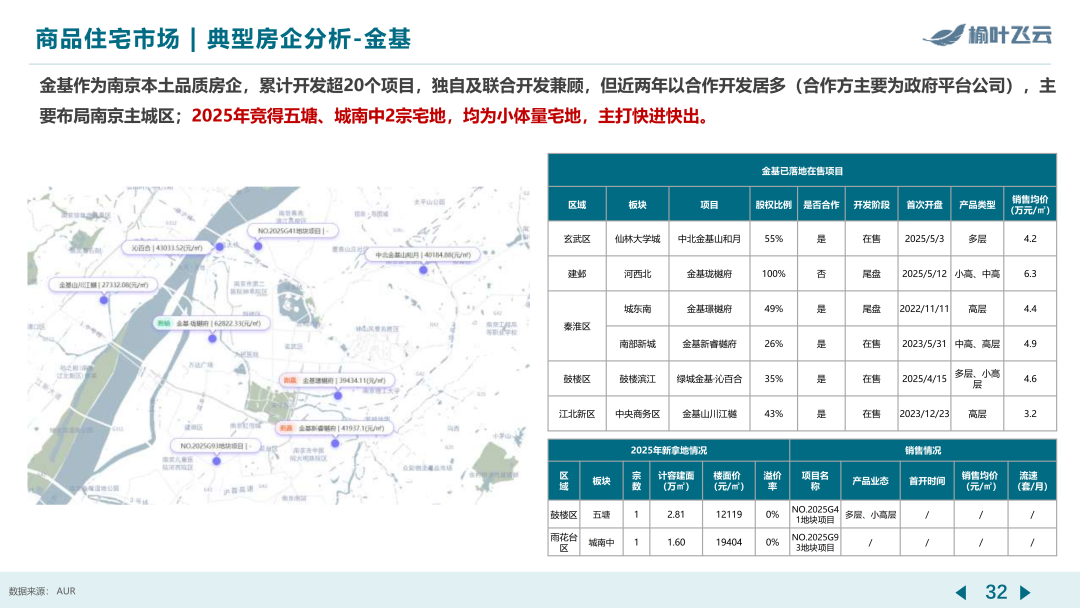Select the 雨花台区 cell
Image resolution: width=1080 pixels, height=608 pixels.
tap(563, 543)
